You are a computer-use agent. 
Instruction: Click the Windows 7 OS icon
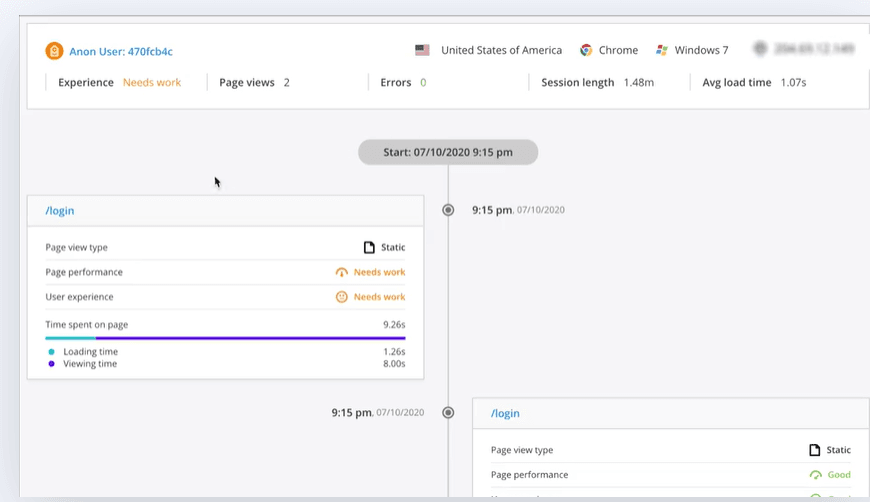pos(662,50)
